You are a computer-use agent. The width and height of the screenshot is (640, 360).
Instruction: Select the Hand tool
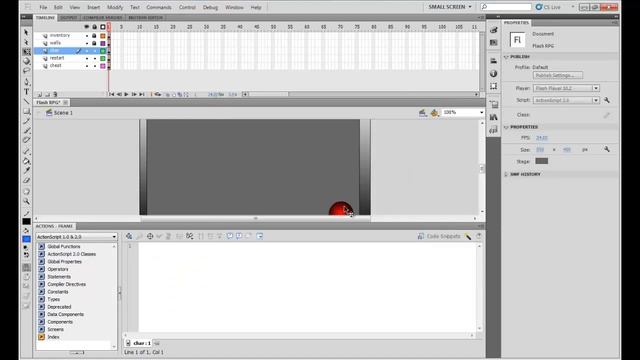click(27, 191)
